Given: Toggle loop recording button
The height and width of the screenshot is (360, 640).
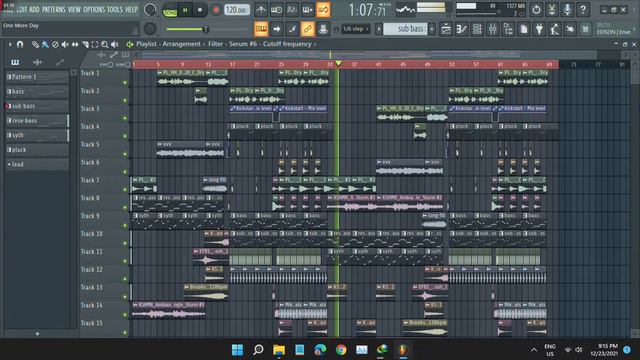Looking at the screenshot, I should 323,10.
